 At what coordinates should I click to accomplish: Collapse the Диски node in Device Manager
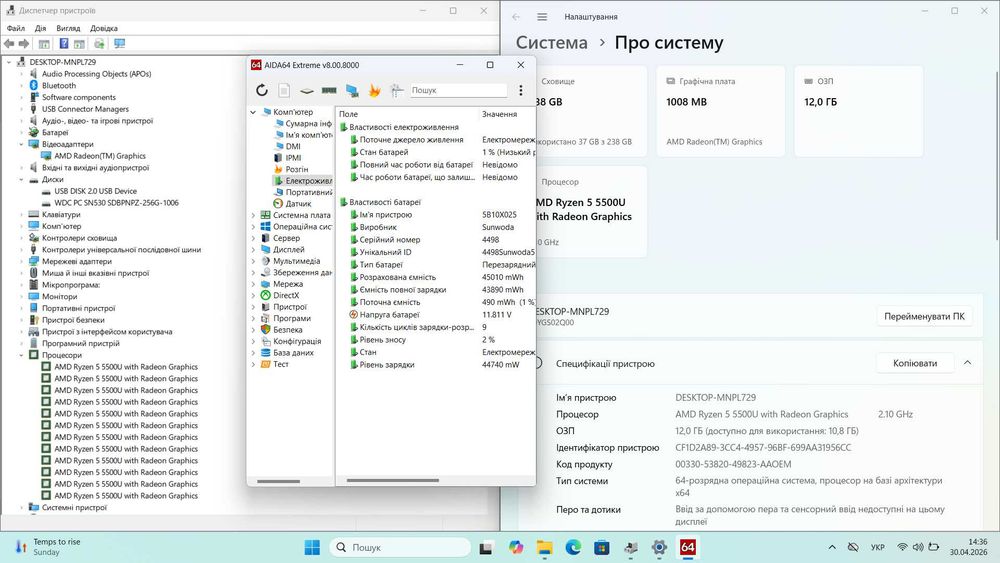[21, 179]
